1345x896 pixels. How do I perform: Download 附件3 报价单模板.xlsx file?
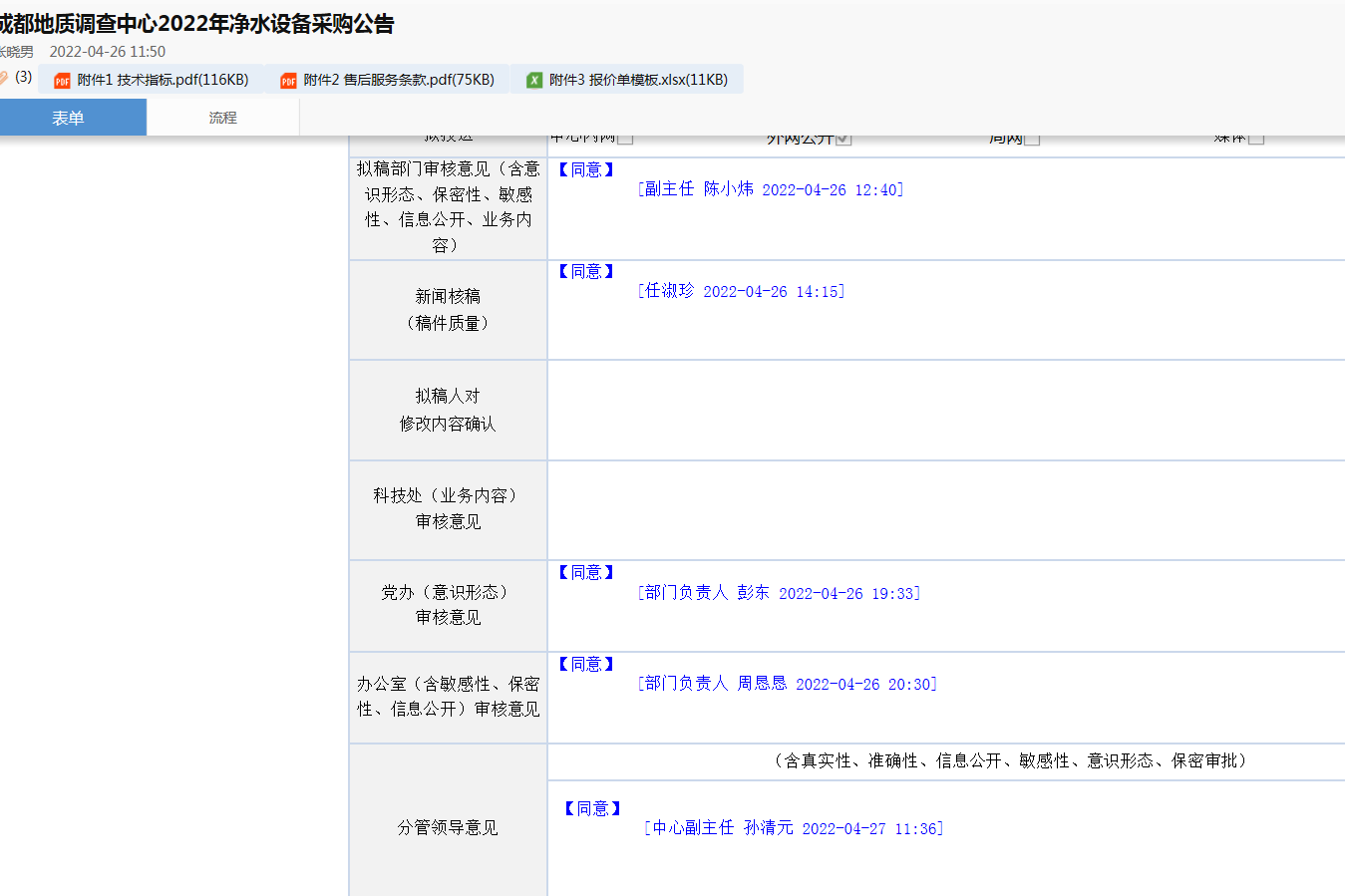tap(638, 80)
